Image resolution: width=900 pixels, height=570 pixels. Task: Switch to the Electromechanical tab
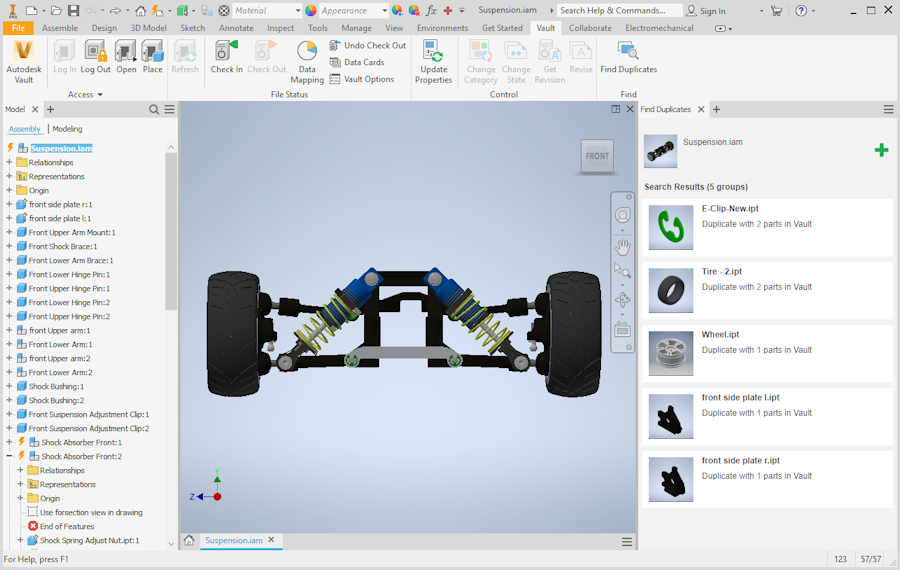(659, 28)
